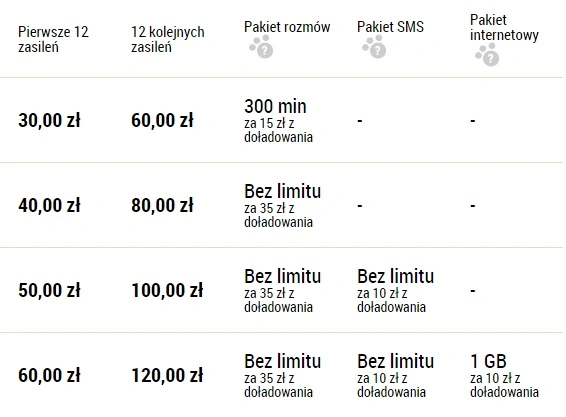Click Bez limitu SMS in 60,00 zł row
This screenshot has height=417, width=566.
tap(396, 361)
